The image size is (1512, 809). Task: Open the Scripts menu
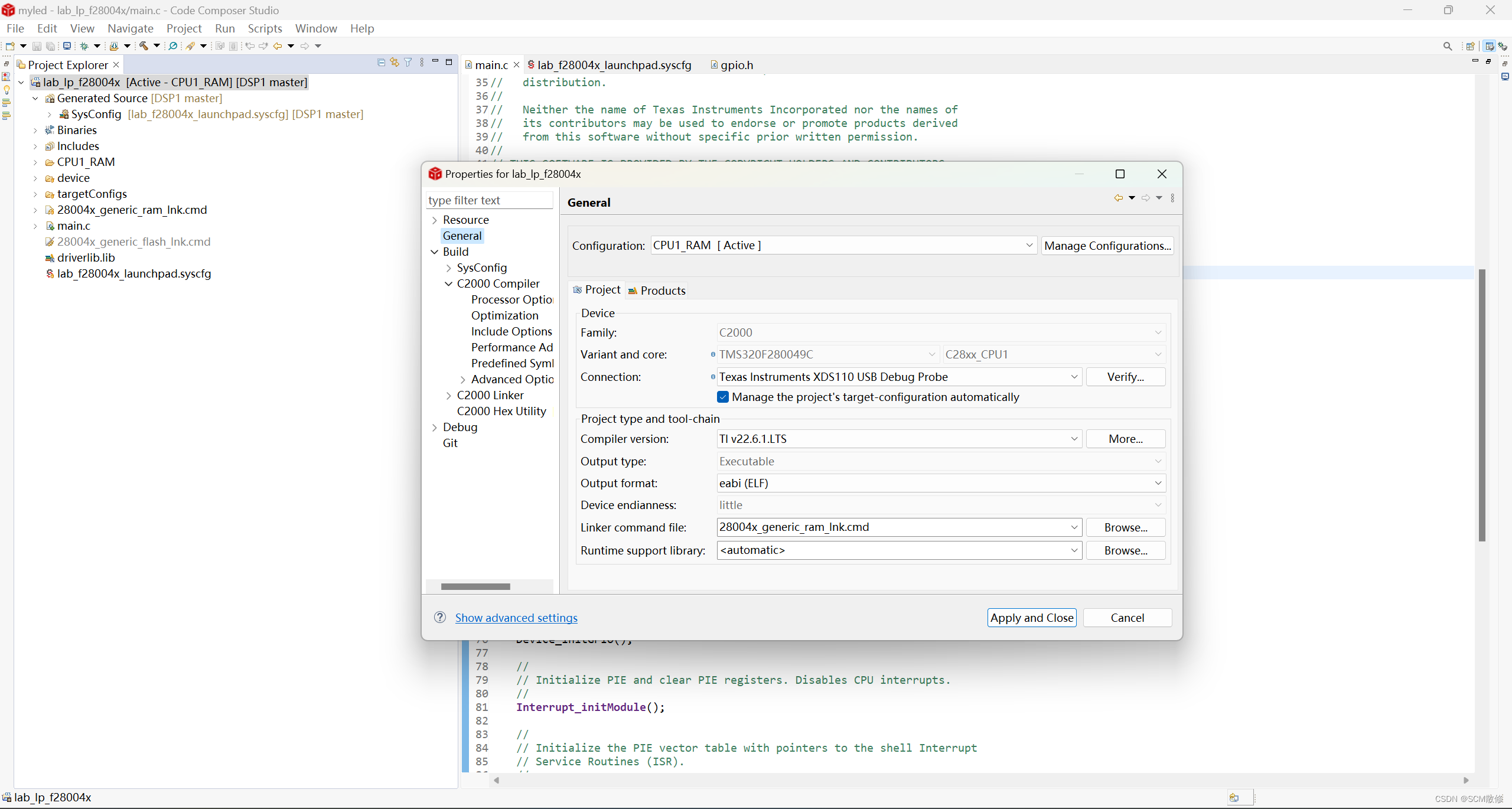(x=265, y=28)
